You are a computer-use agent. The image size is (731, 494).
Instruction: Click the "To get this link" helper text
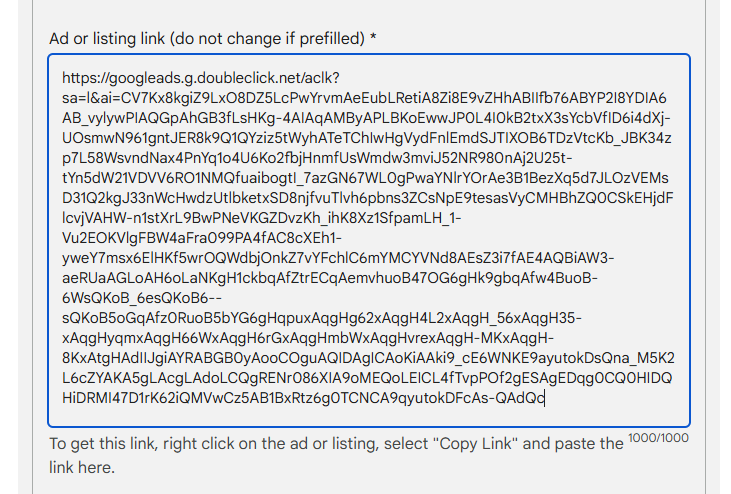tap(336, 443)
